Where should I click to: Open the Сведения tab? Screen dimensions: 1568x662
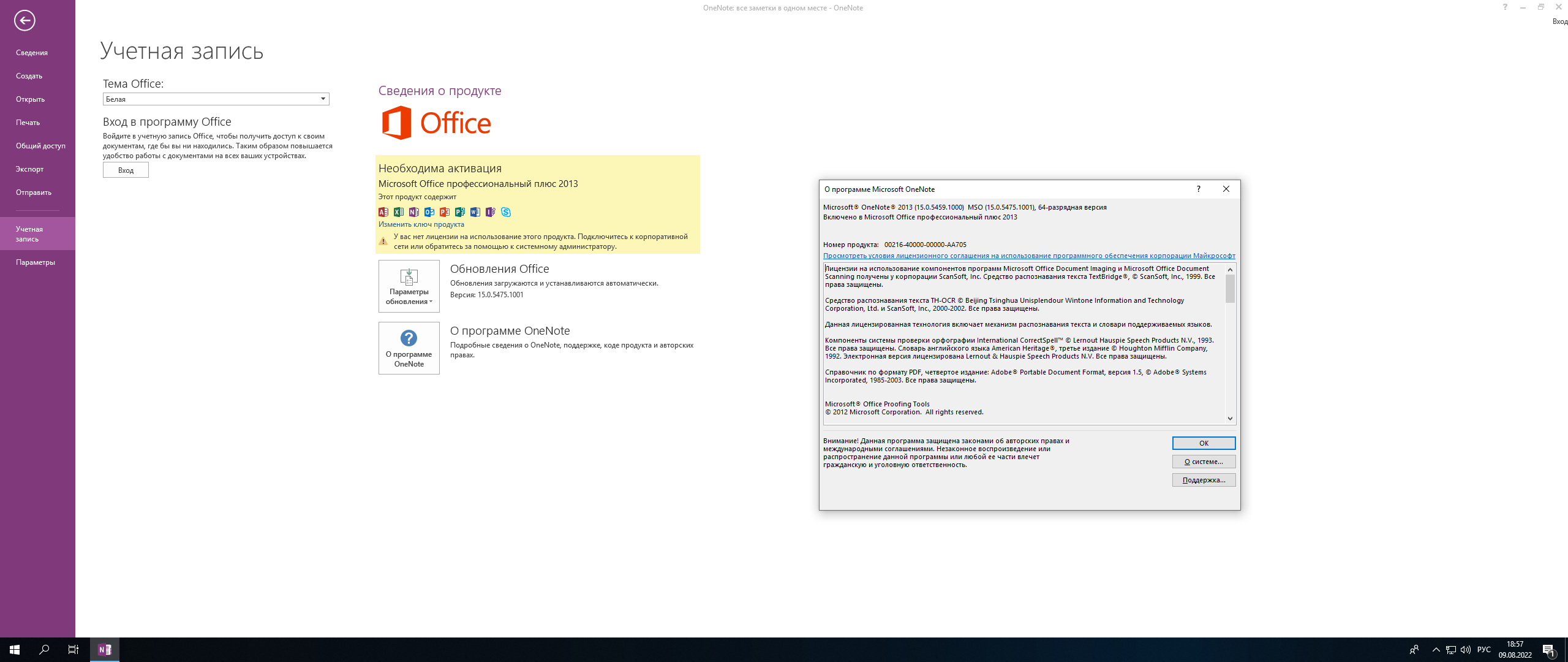[37, 53]
